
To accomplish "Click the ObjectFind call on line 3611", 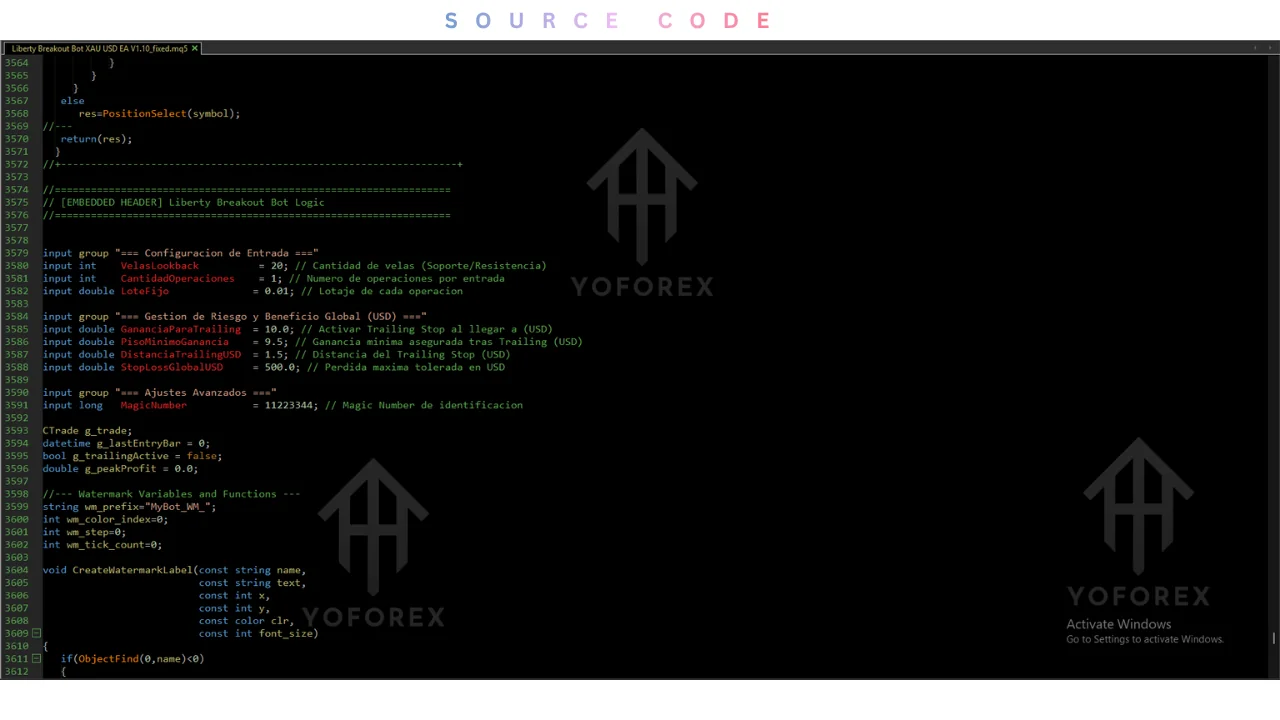I will tap(109, 659).
